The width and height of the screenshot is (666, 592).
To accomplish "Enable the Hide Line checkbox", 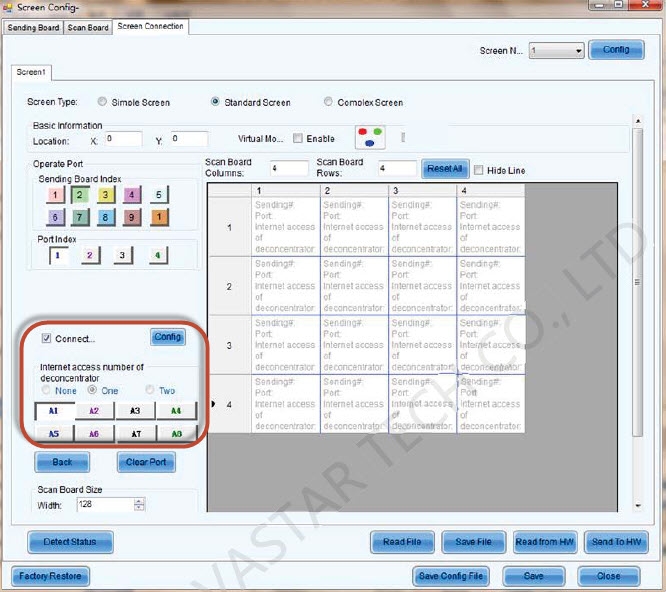I will 479,170.
